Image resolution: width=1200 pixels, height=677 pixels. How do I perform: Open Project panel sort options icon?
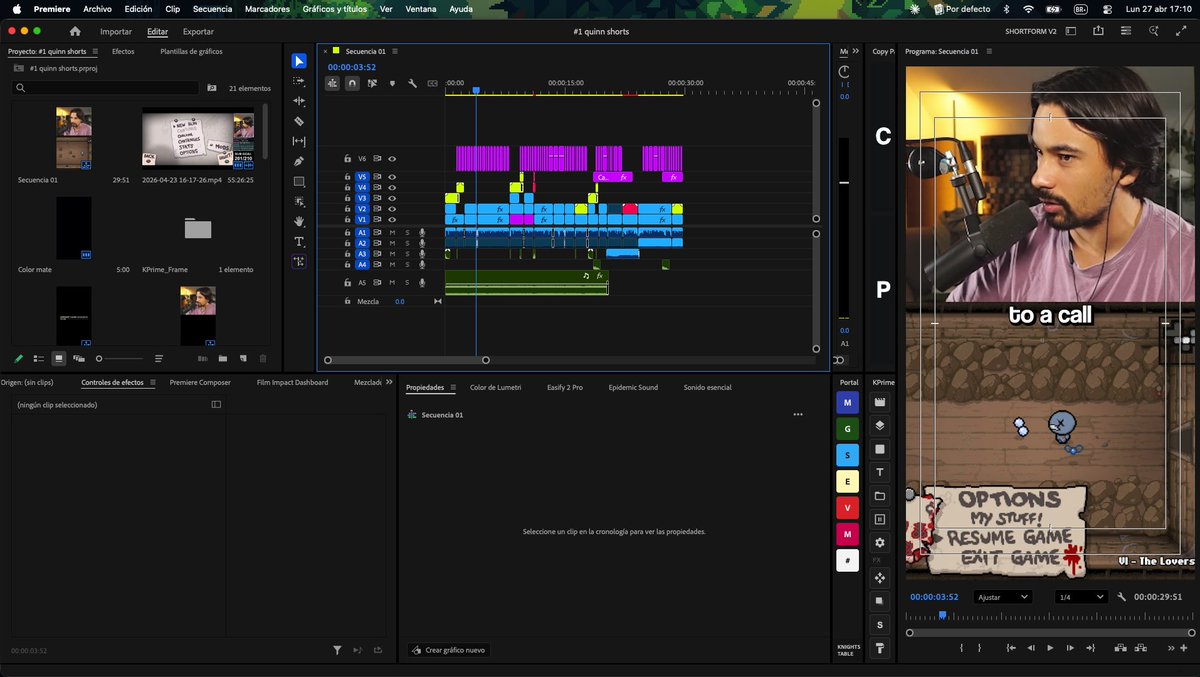coord(158,358)
